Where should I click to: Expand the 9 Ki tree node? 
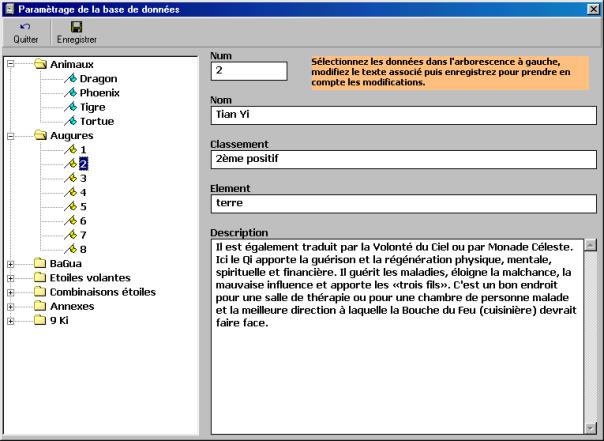11,321
